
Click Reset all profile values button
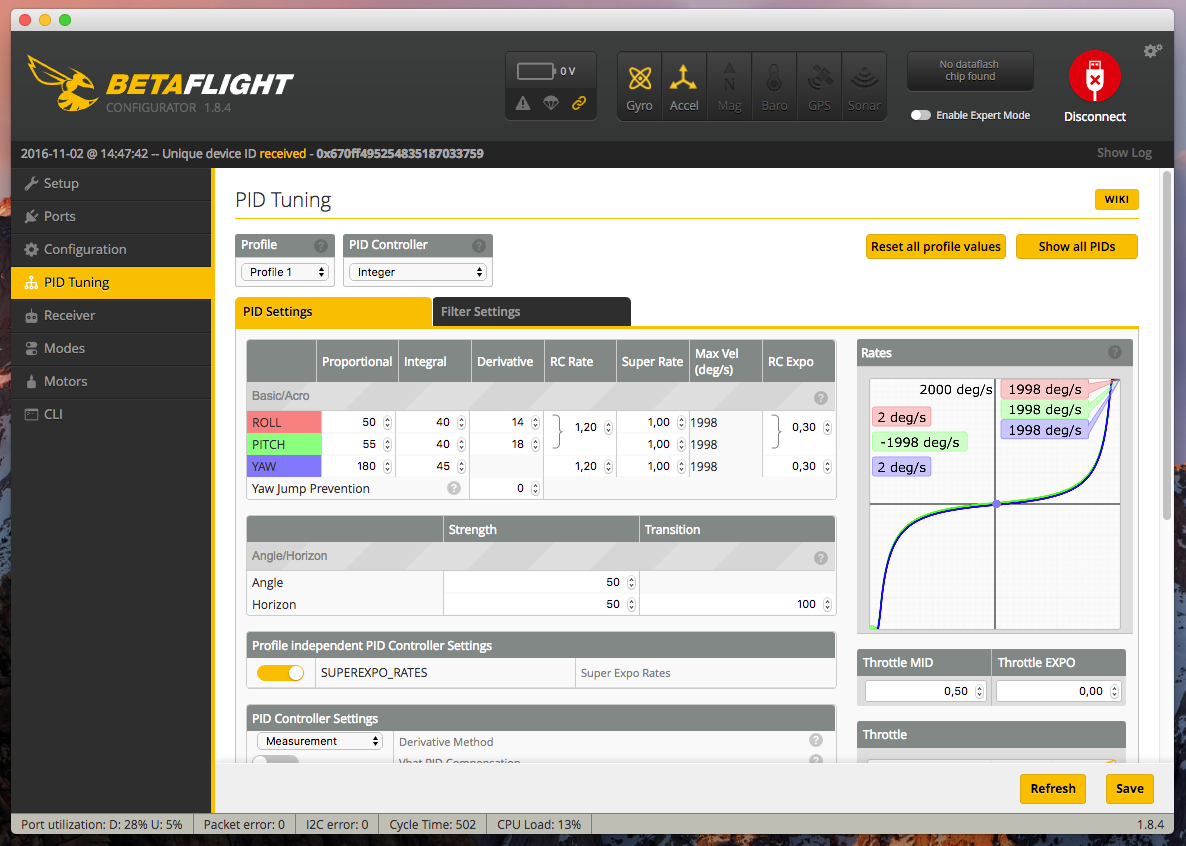tap(936, 247)
